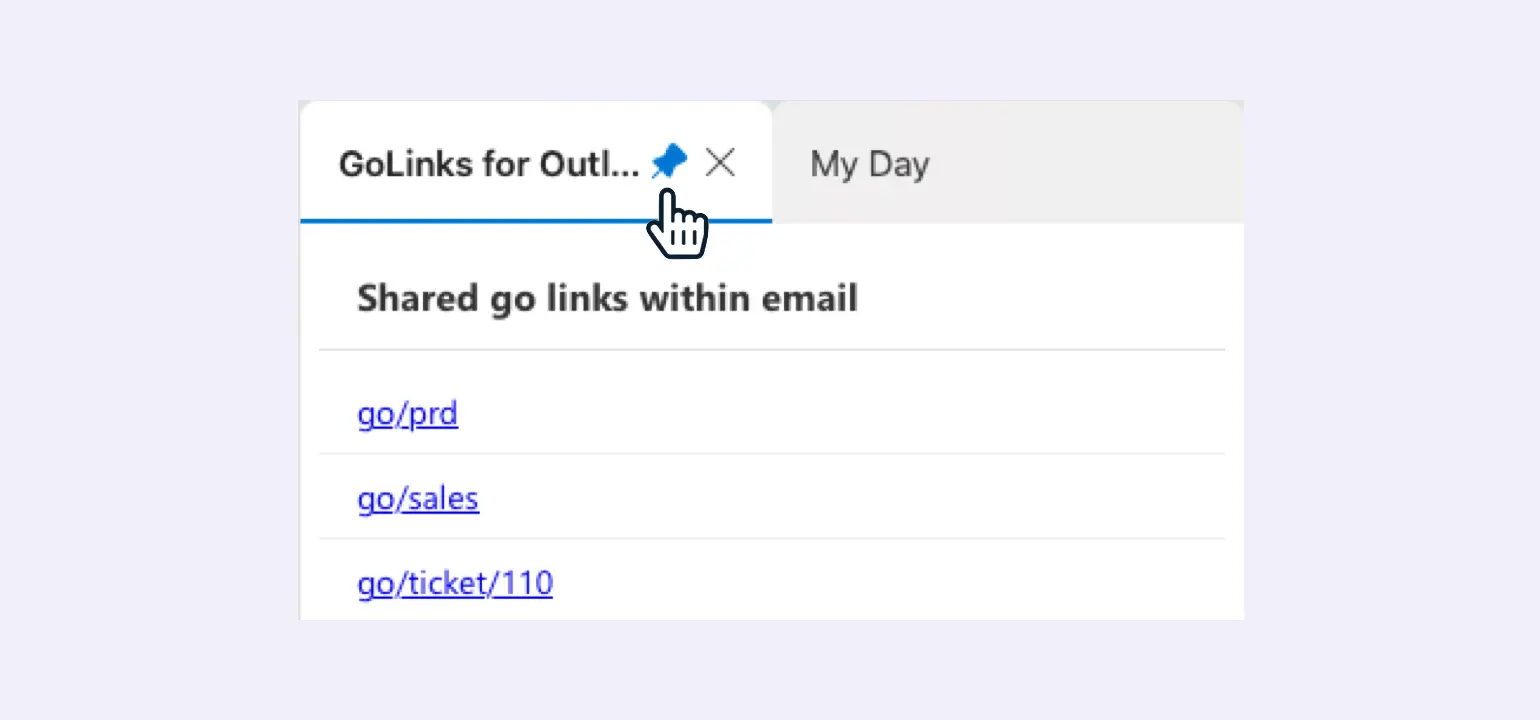Open the My Day tab

pyautogui.click(x=869, y=164)
